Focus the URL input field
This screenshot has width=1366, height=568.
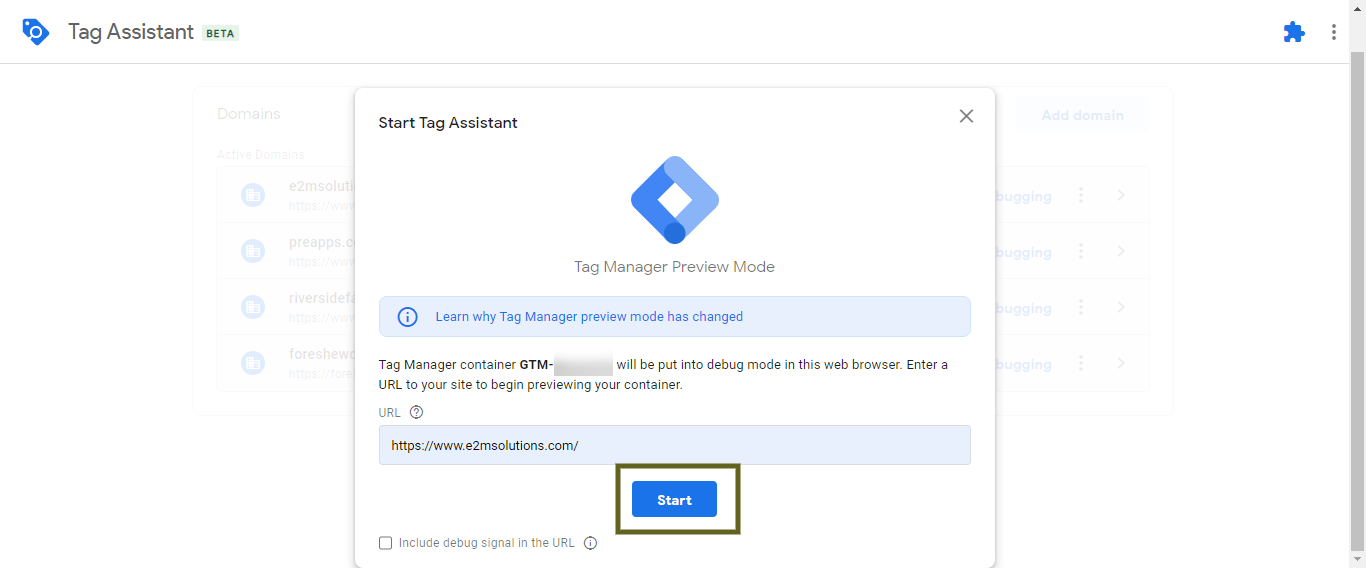(x=674, y=445)
